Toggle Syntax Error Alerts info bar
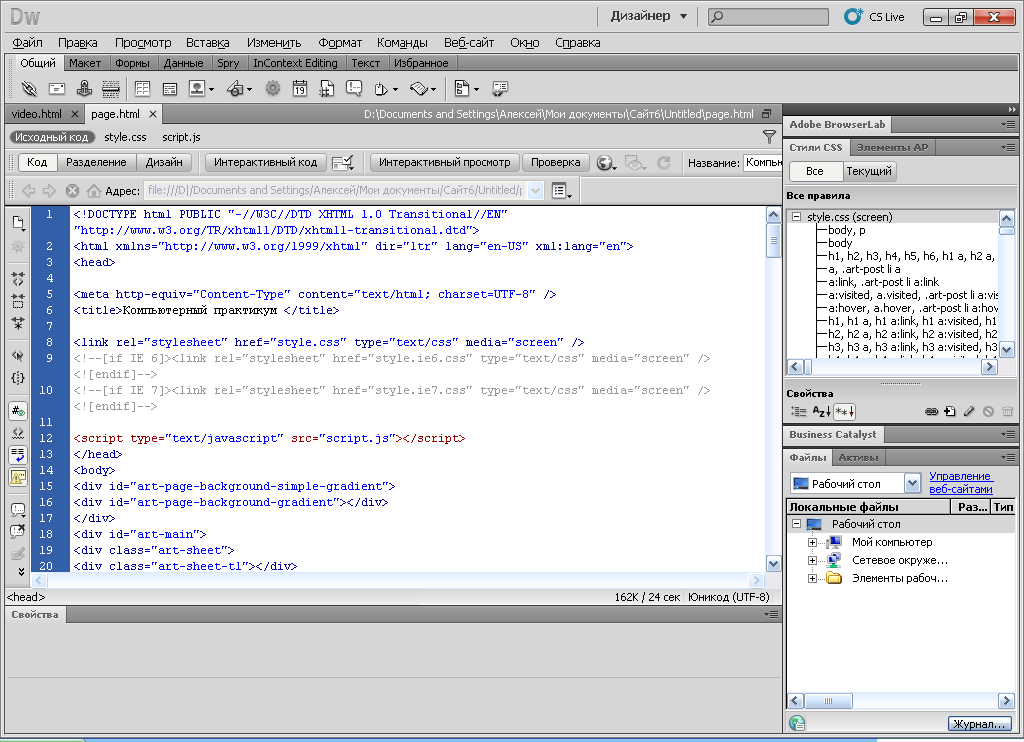This screenshot has height=742, width=1024. point(18,477)
